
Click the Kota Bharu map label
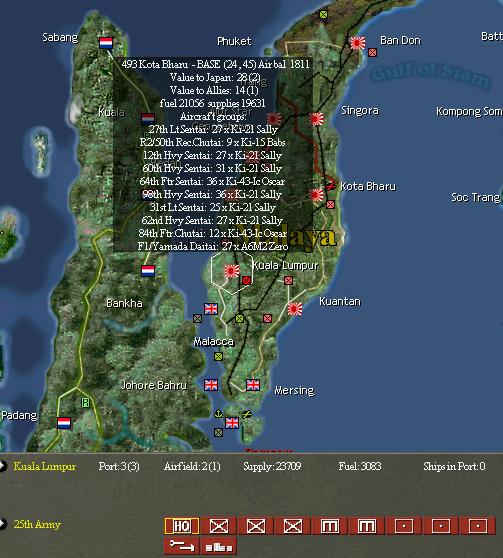pos(368,186)
